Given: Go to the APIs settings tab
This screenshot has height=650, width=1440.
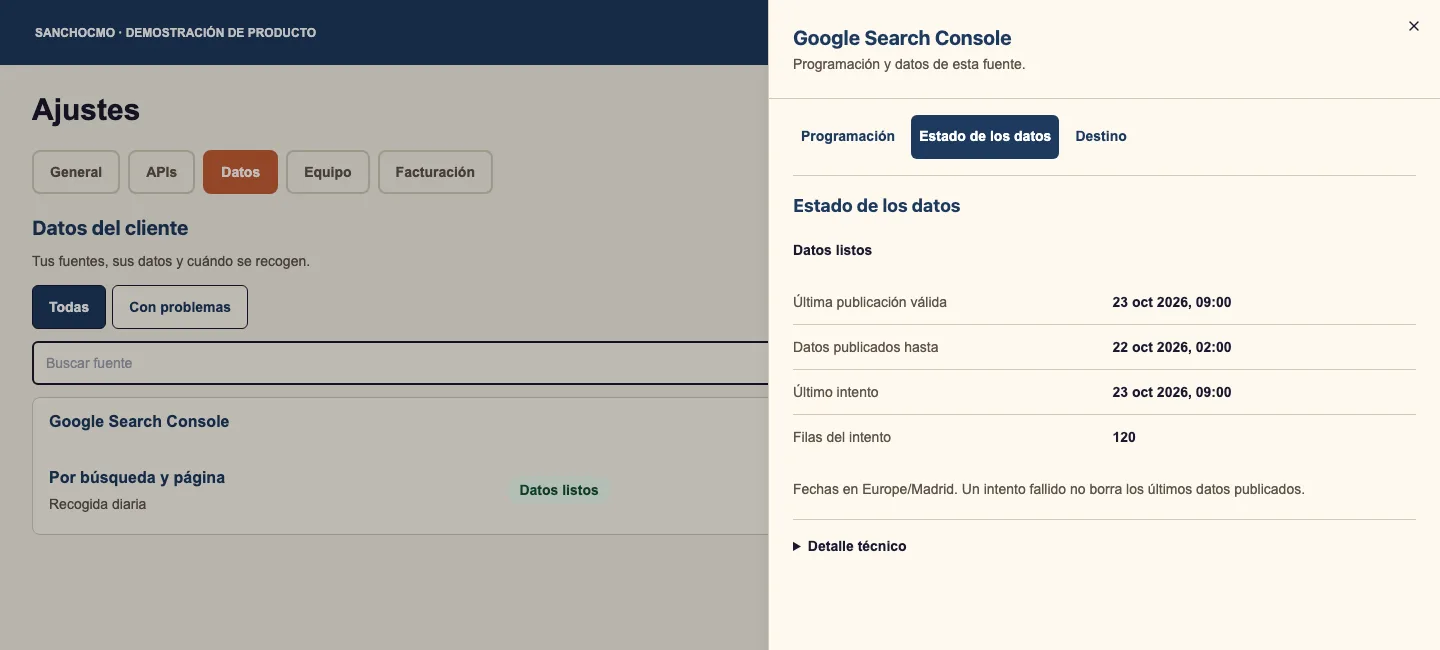Looking at the screenshot, I should tap(161, 172).
